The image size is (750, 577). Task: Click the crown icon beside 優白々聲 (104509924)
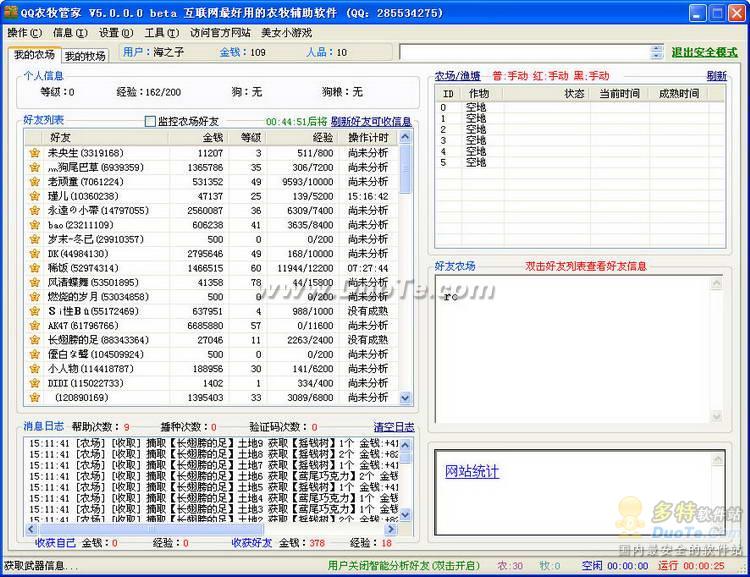tap(34, 355)
